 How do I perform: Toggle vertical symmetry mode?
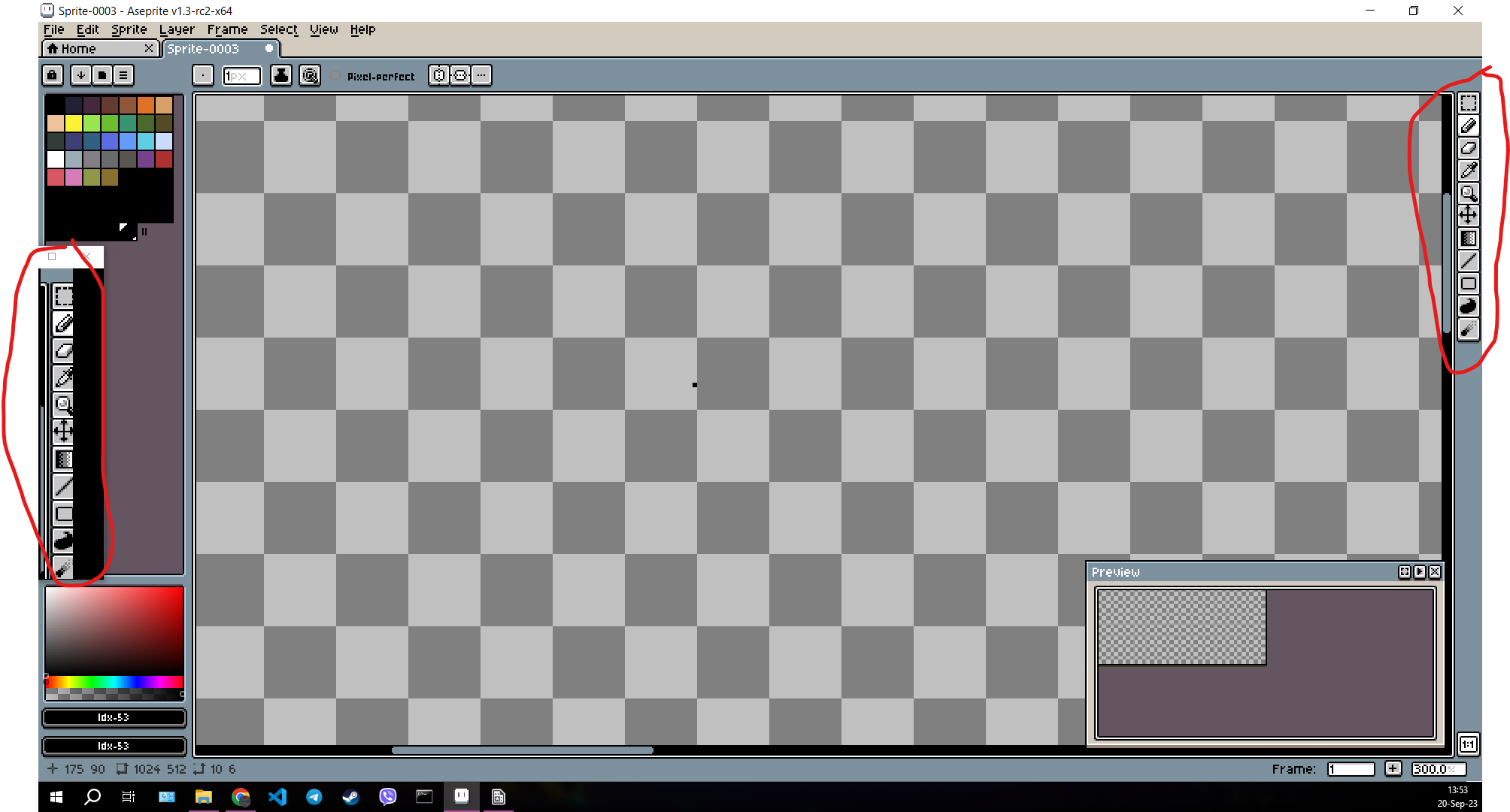point(459,75)
